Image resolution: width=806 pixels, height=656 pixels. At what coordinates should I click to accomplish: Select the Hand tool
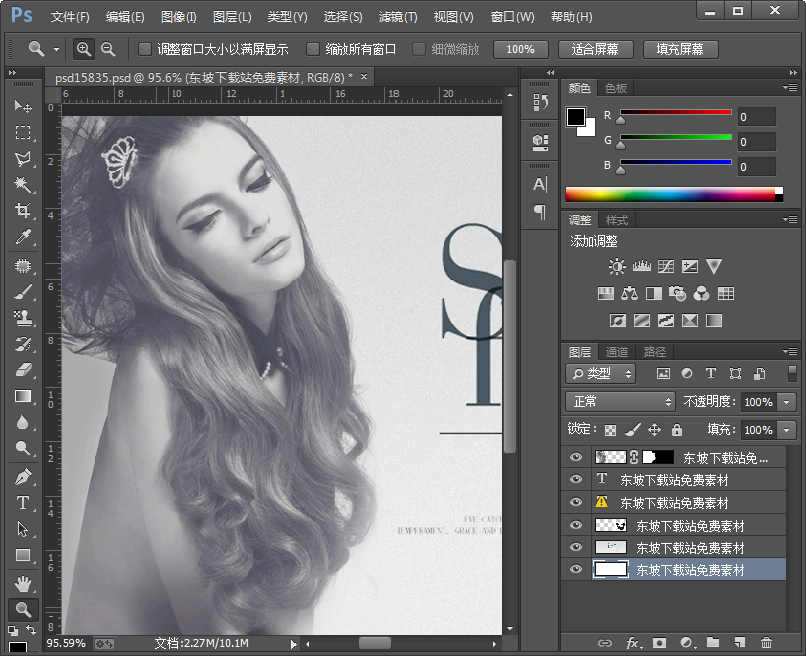(x=22, y=583)
